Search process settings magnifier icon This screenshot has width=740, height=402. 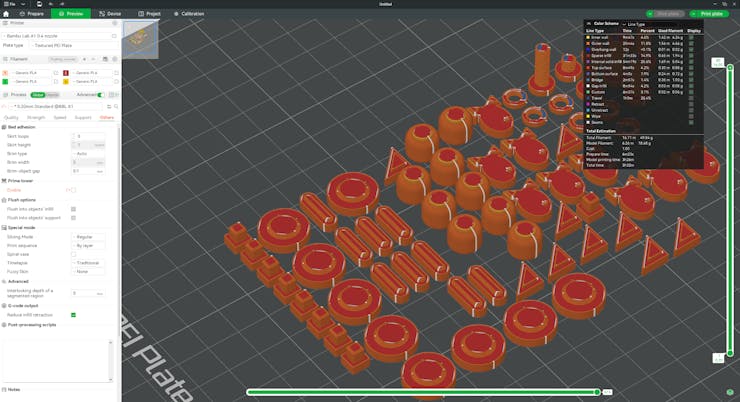[116, 107]
